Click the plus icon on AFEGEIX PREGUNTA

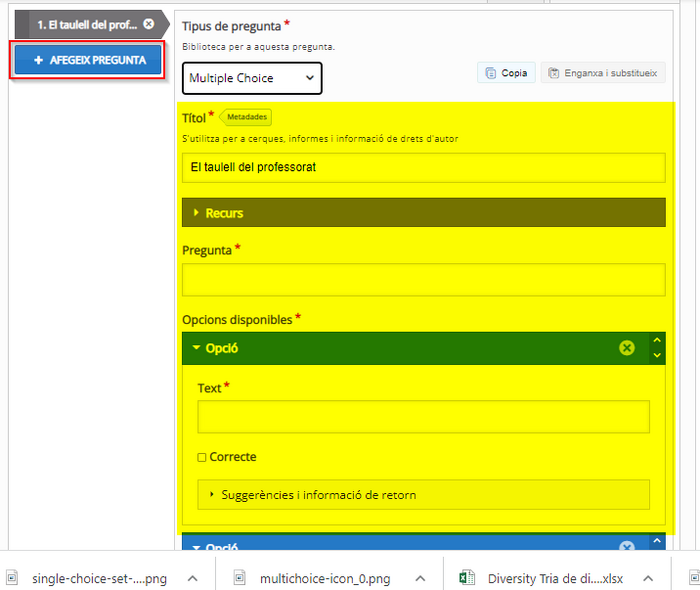pyautogui.click(x=38, y=60)
